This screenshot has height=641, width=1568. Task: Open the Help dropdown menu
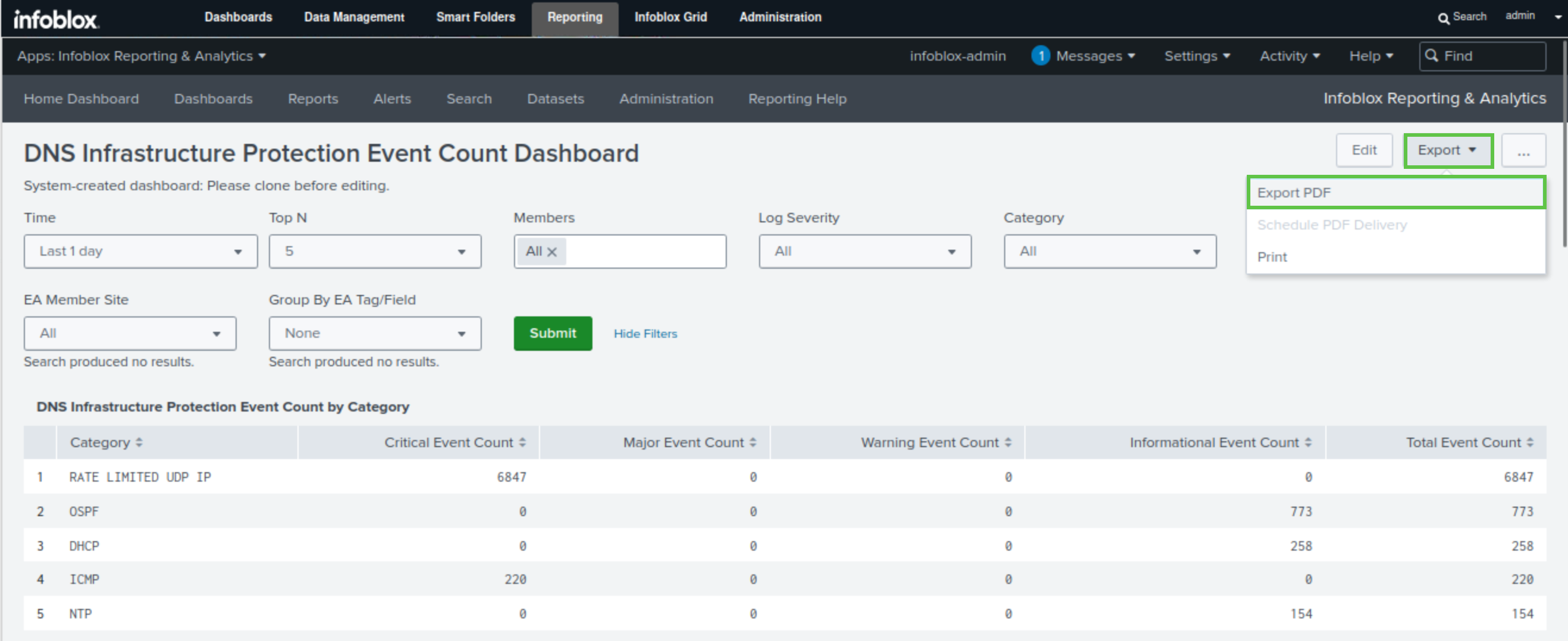tap(1371, 56)
